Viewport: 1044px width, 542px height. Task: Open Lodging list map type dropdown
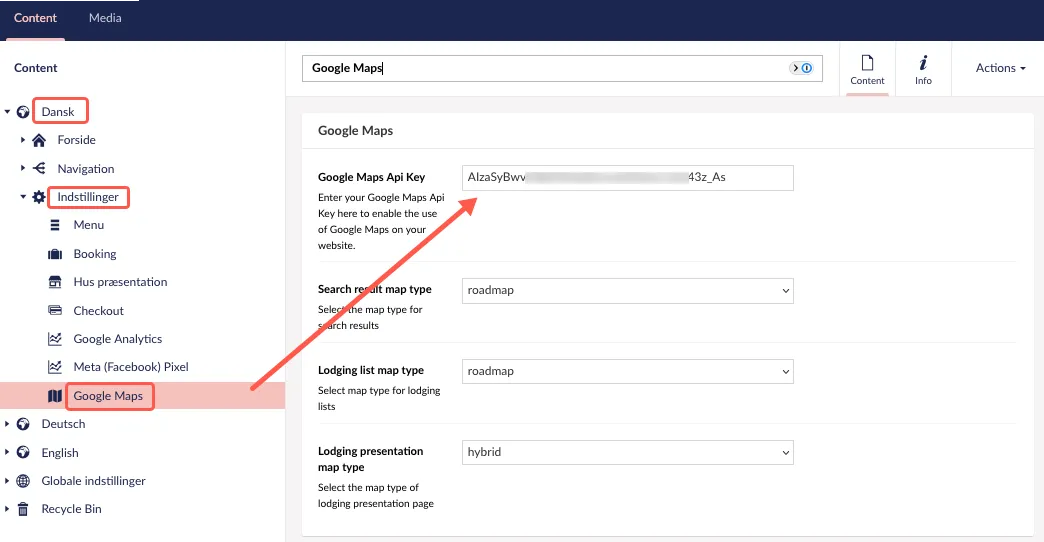(x=628, y=372)
